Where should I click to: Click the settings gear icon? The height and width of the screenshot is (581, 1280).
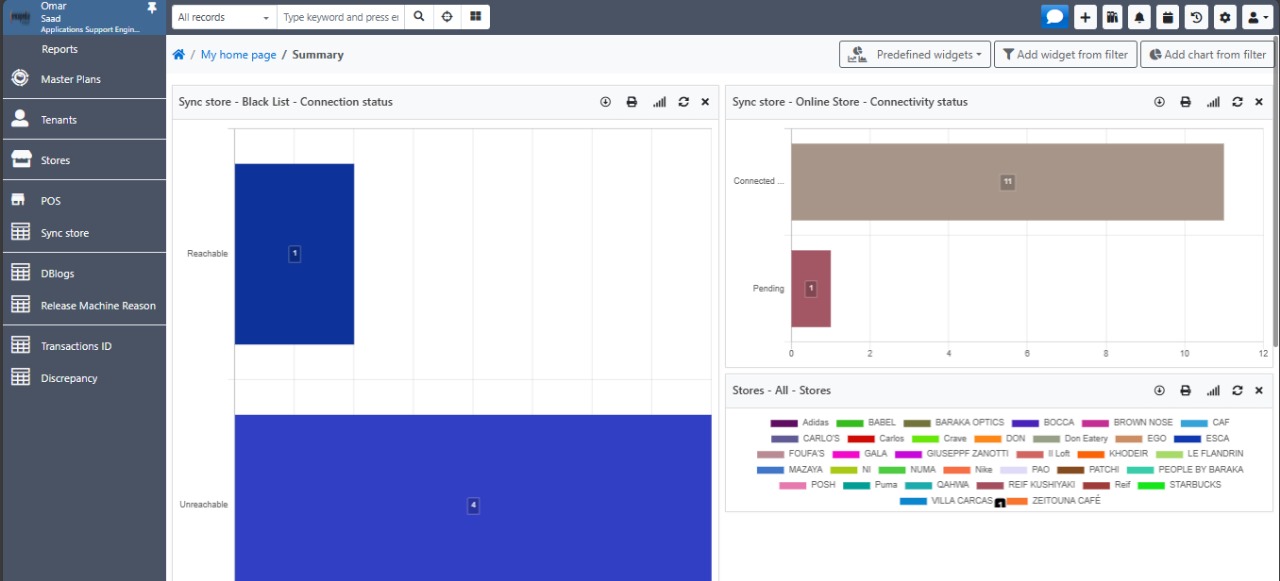click(1225, 17)
